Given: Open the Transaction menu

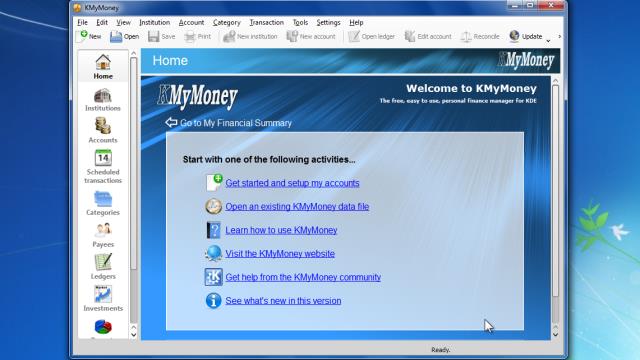Looking at the screenshot, I should [x=267, y=22].
